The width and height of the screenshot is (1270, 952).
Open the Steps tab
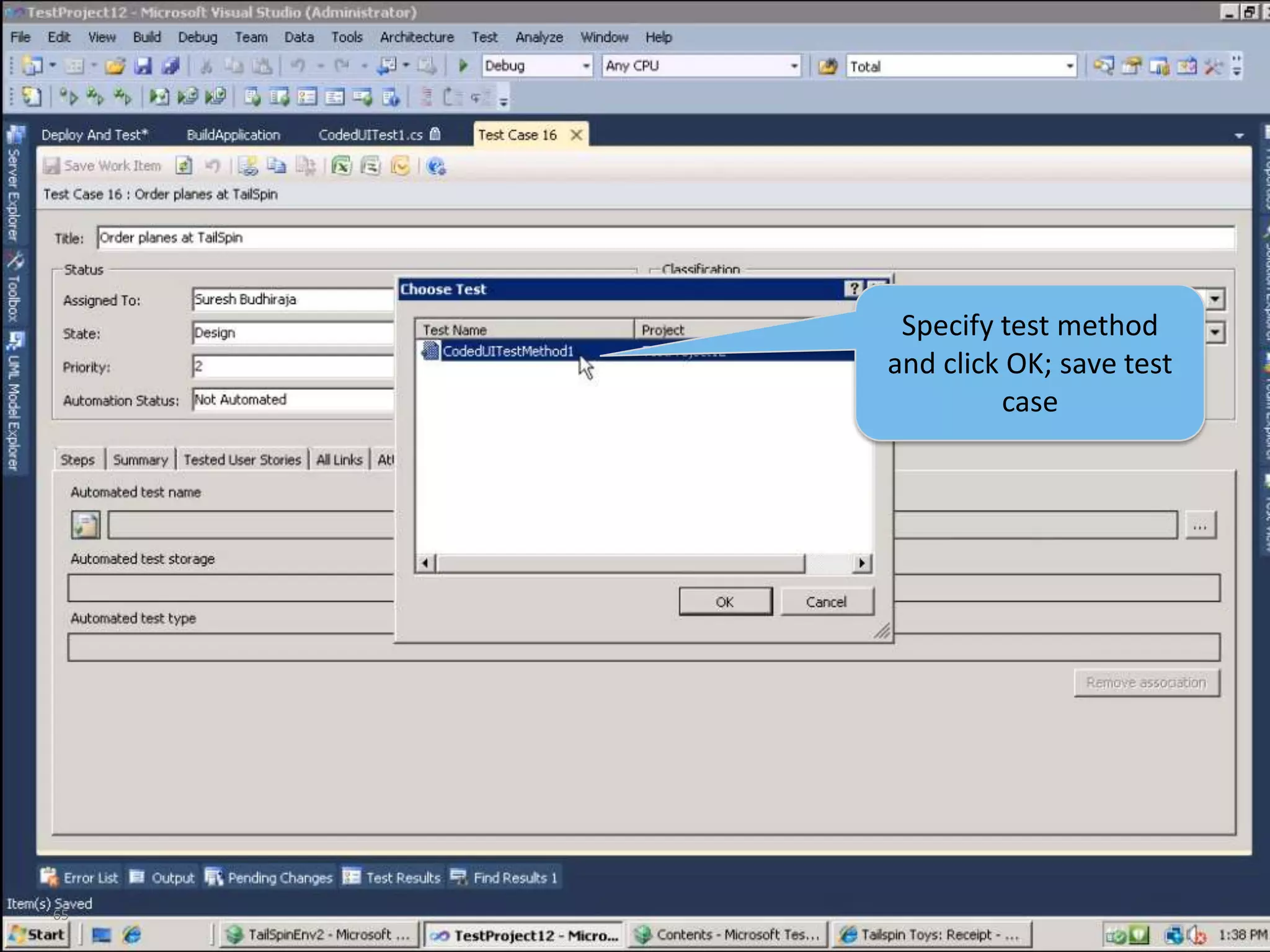pos(78,460)
